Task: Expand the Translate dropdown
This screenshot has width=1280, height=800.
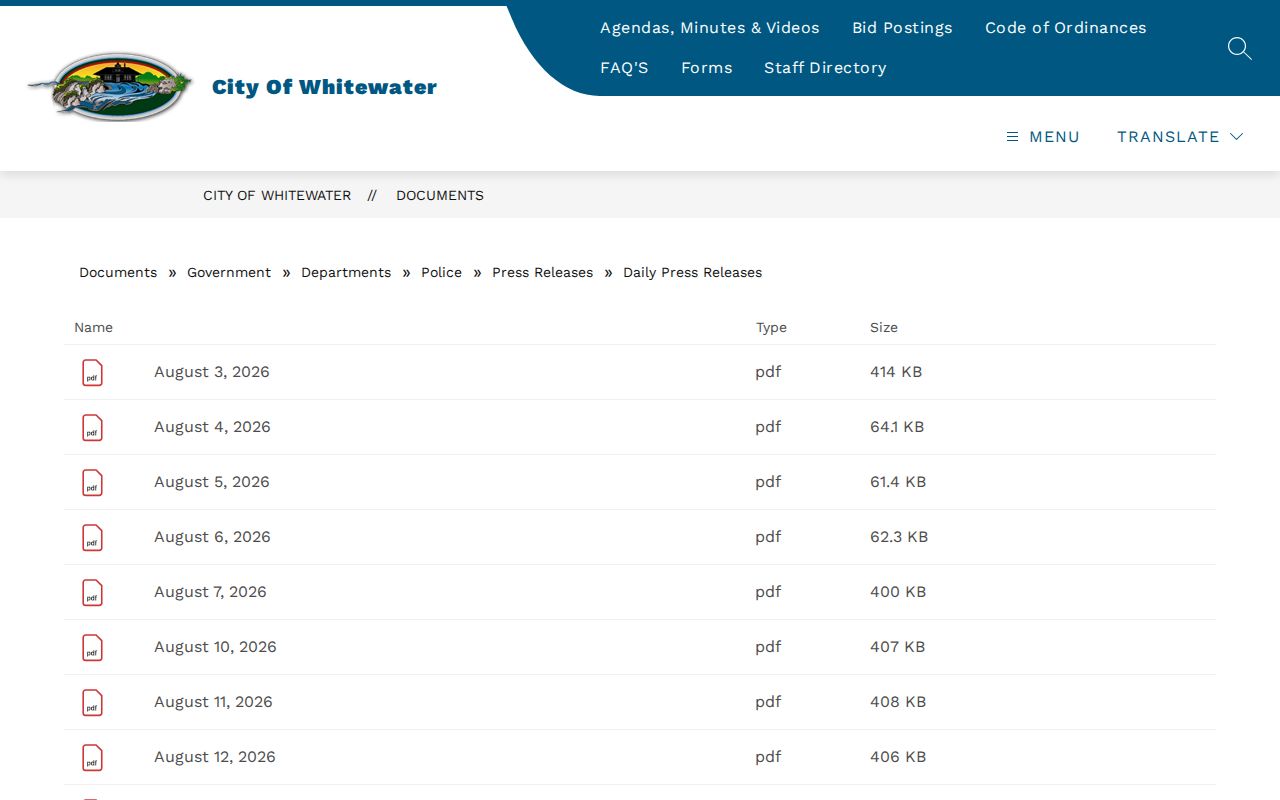Action: (1180, 137)
